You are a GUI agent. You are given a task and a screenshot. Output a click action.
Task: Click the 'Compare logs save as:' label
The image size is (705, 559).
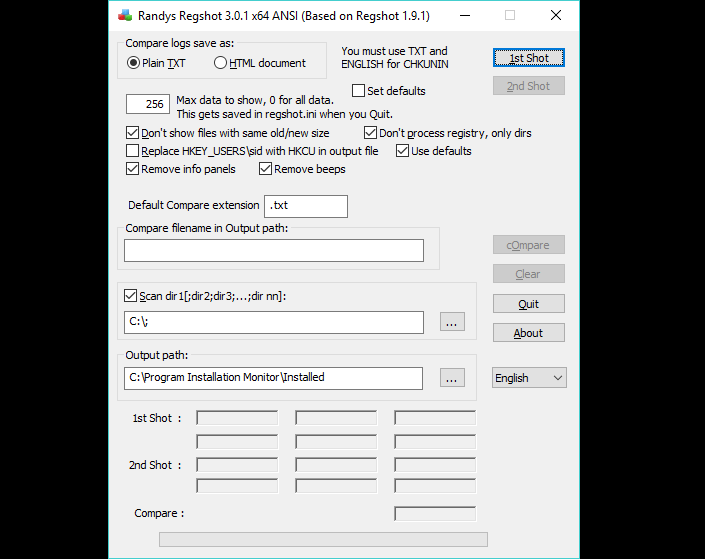[180, 43]
